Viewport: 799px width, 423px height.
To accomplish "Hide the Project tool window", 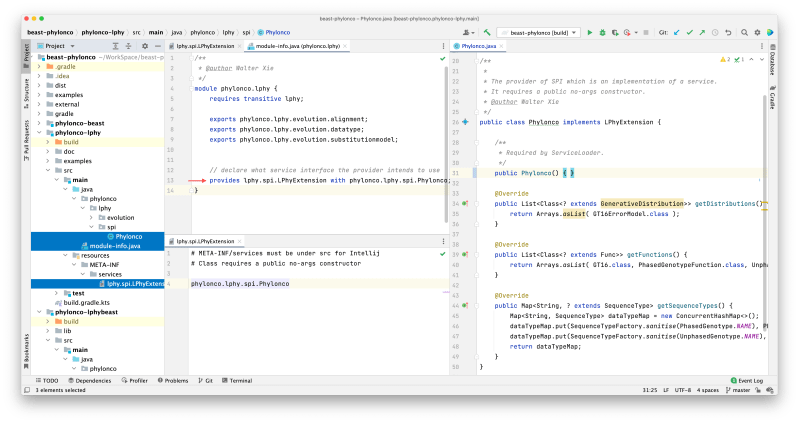I will 158,46.
